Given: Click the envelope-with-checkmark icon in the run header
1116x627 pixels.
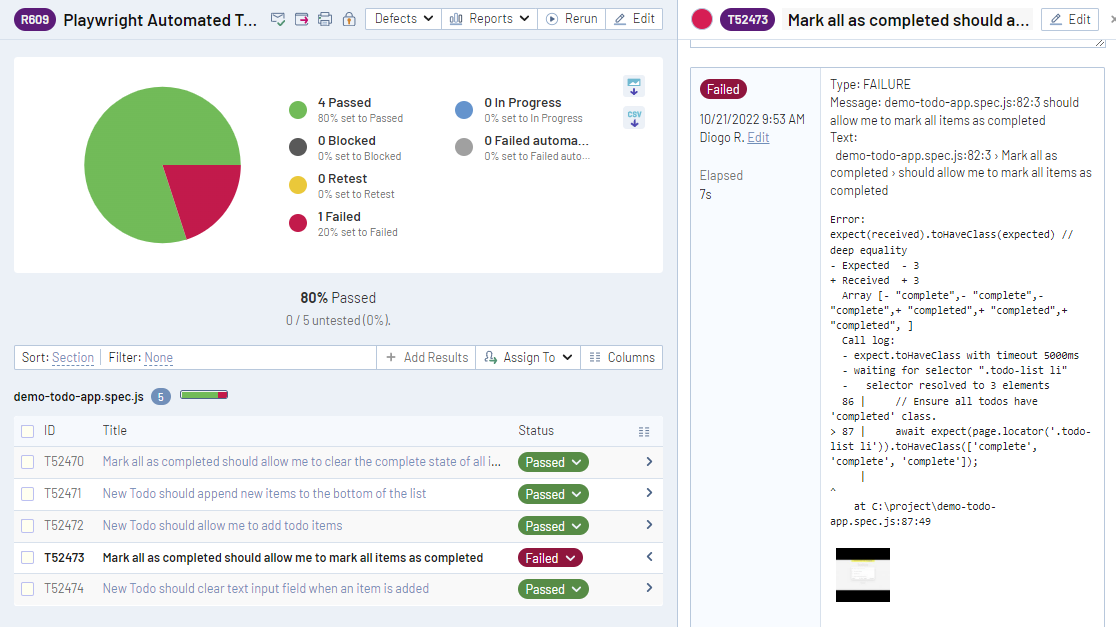Looking at the screenshot, I should coord(279,19).
